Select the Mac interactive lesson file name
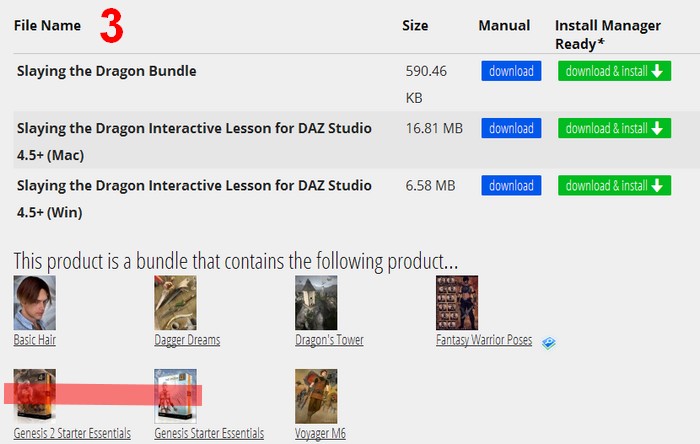 (x=194, y=141)
